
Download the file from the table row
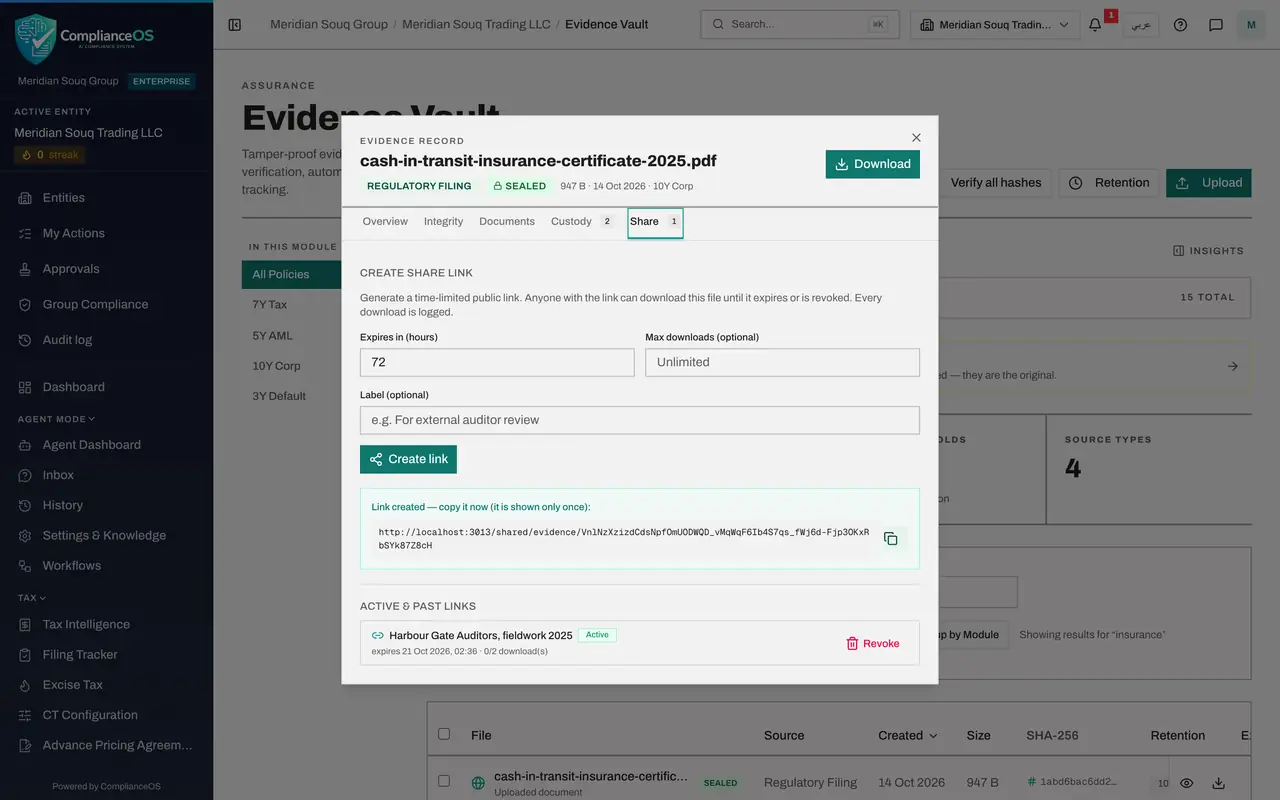1218,783
